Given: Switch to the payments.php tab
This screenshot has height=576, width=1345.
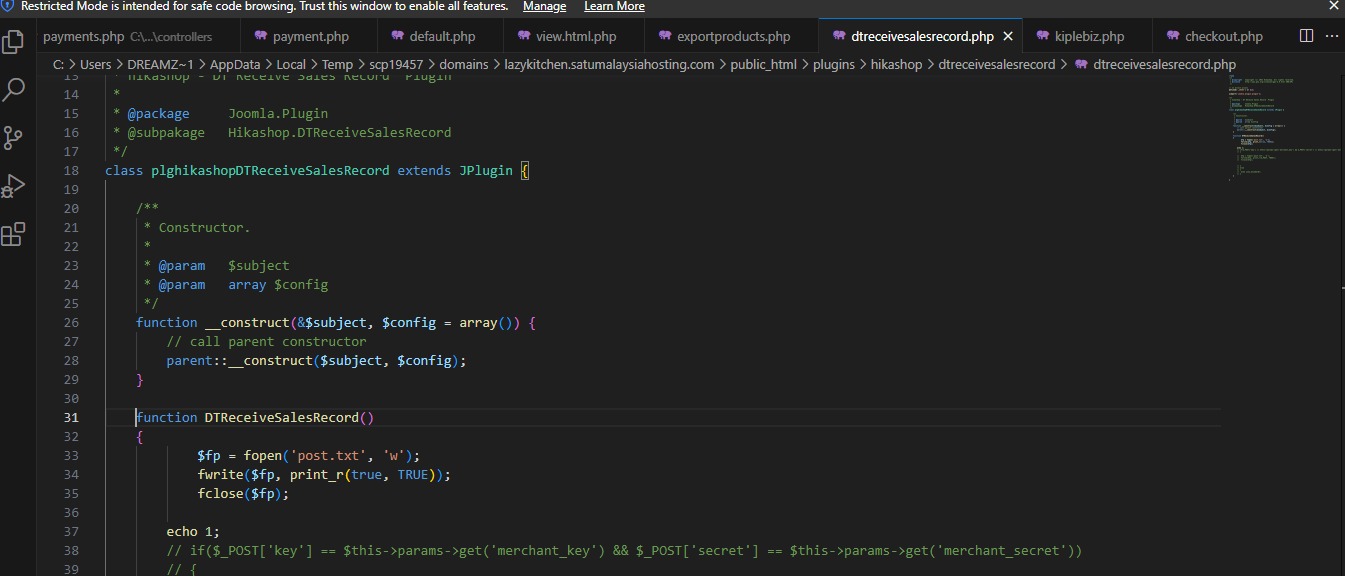Looking at the screenshot, I should 84,36.
